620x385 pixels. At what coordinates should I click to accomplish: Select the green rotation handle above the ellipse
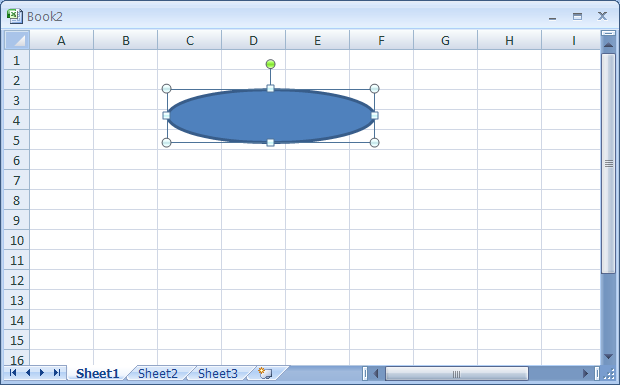point(270,64)
